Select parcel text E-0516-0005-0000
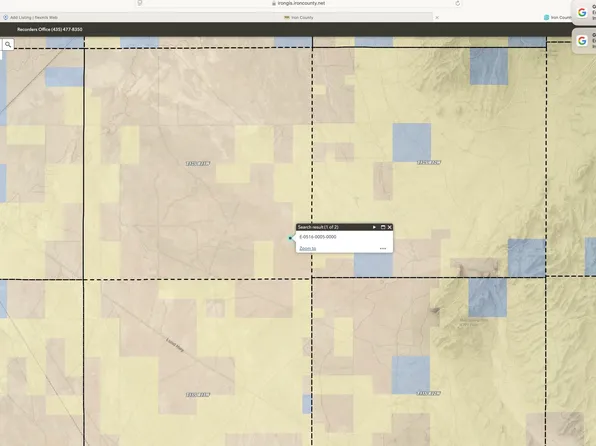 (x=318, y=237)
